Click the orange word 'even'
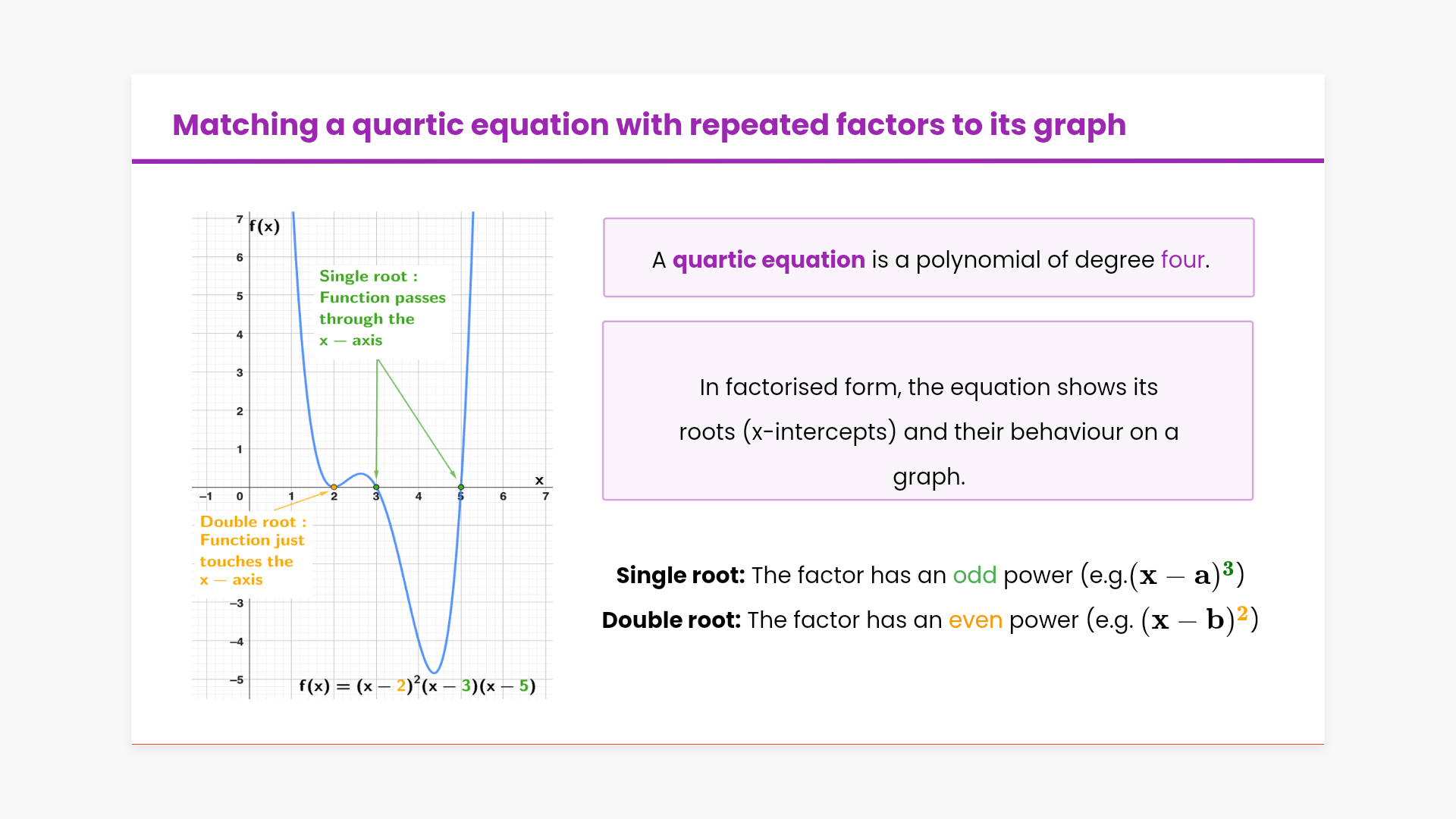The width and height of the screenshot is (1456, 819). pyautogui.click(x=975, y=620)
